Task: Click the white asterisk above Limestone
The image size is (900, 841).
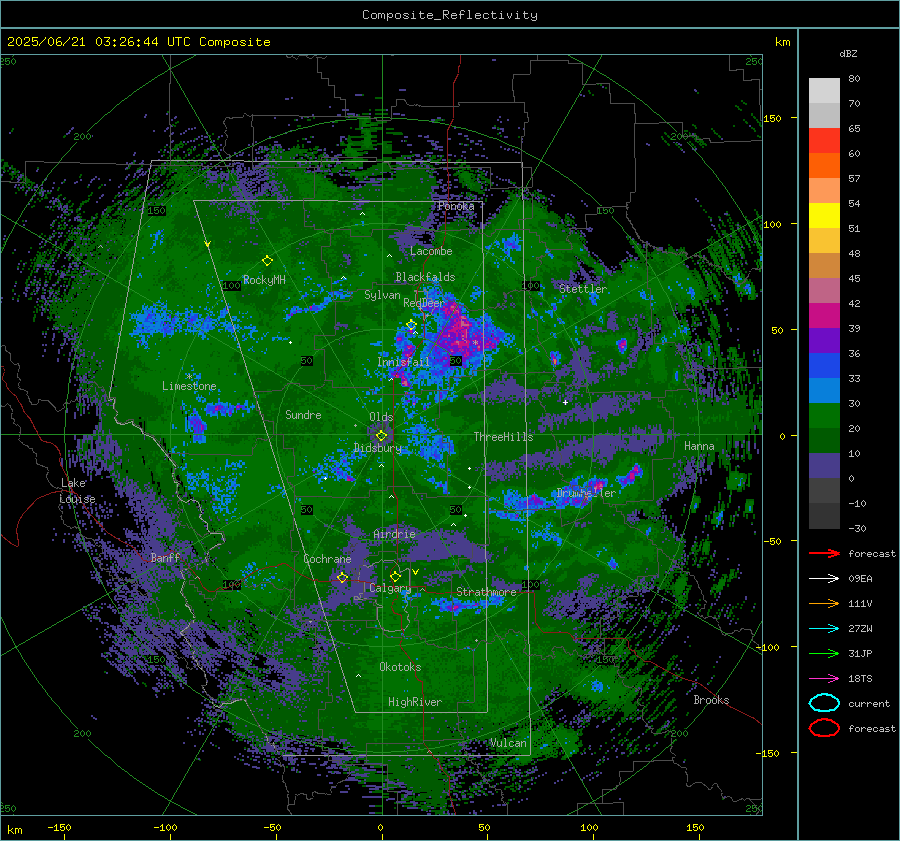Action: pos(189,377)
